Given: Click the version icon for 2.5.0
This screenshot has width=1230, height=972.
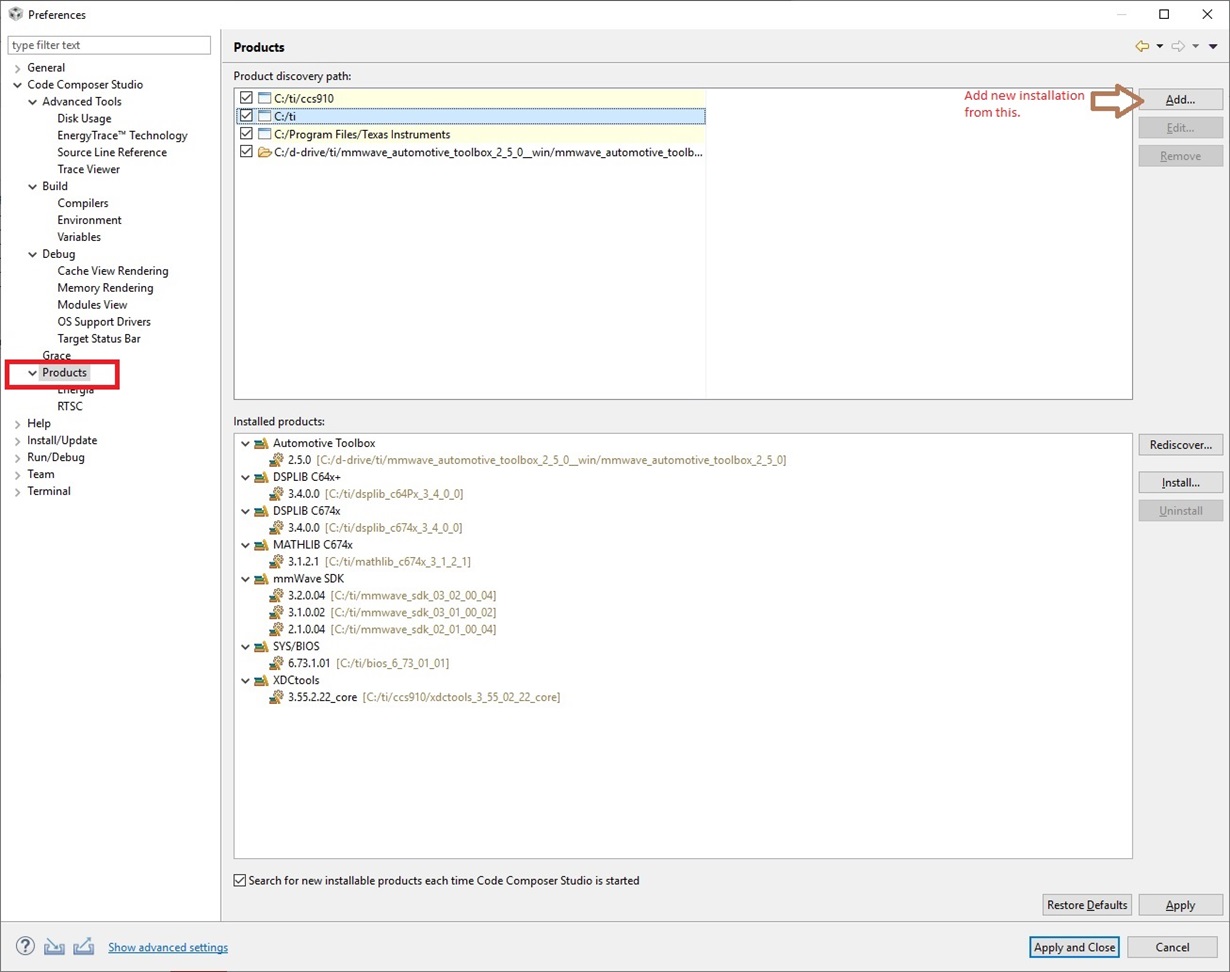Looking at the screenshot, I should pos(277,460).
